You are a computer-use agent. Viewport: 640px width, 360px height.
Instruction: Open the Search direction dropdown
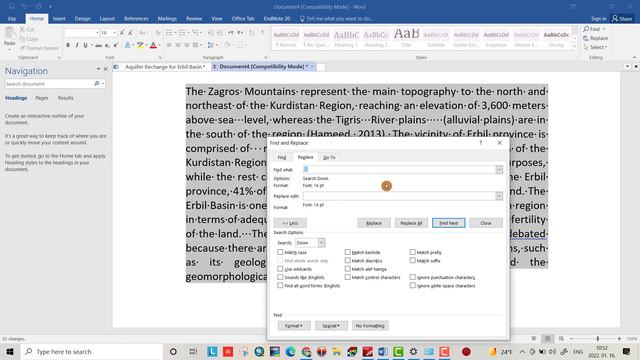[321, 243]
